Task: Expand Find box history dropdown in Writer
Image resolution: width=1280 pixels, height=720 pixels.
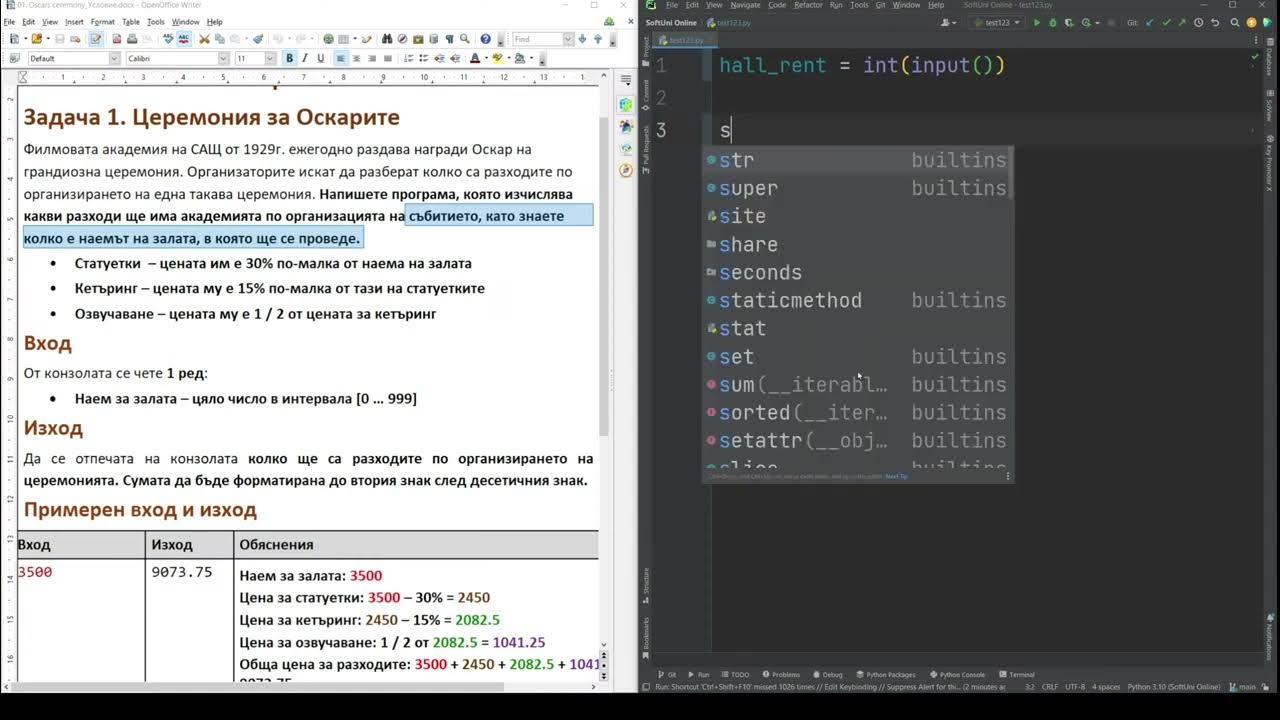Action: (568, 39)
